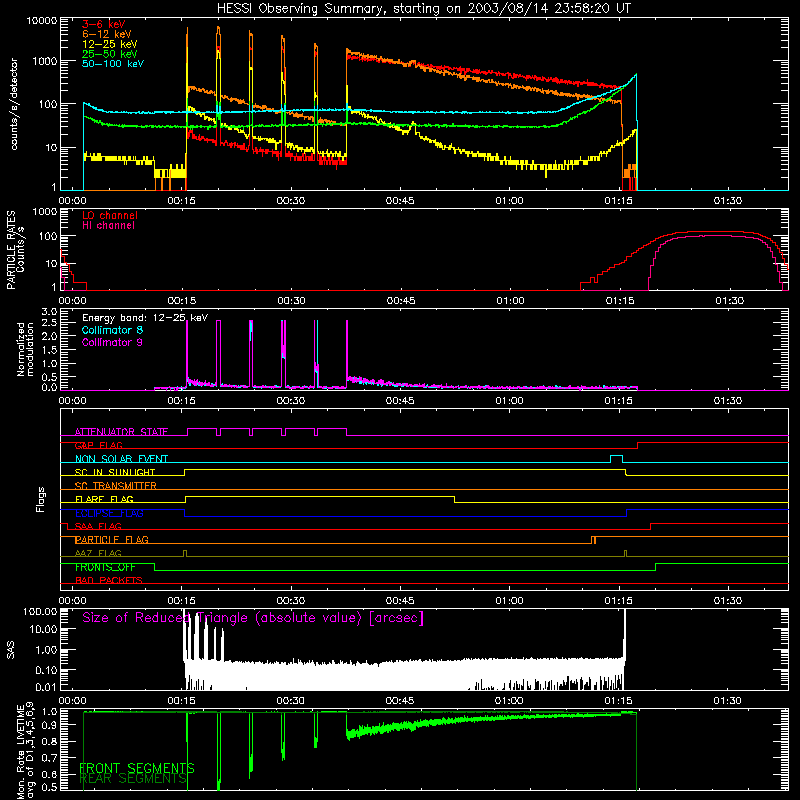The height and width of the screenshot is (800, 800).
Task: Click the 'LO channel' legend entry
Action: (x=110, y=215)
